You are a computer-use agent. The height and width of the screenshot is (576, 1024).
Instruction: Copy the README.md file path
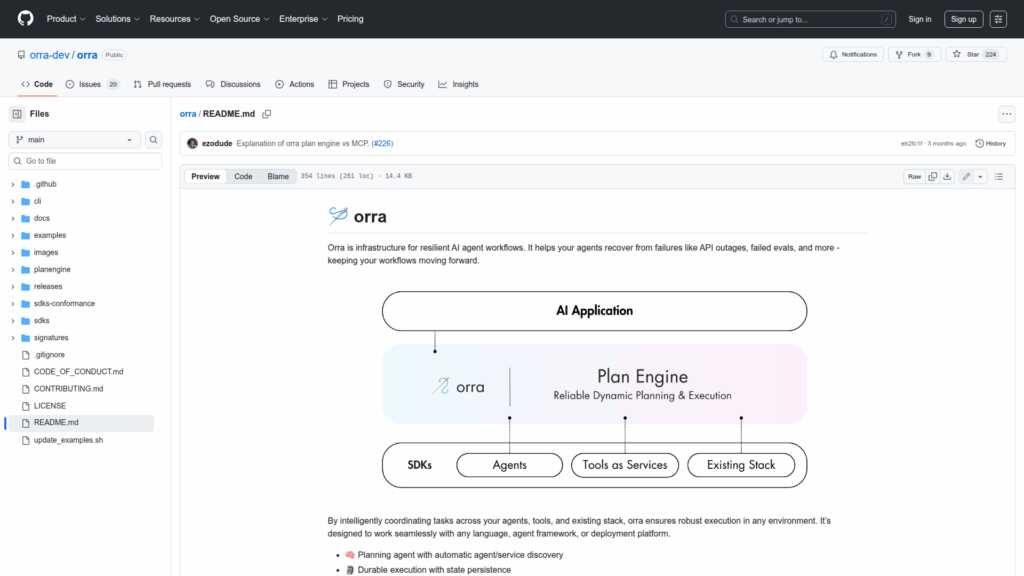(267, 114)
